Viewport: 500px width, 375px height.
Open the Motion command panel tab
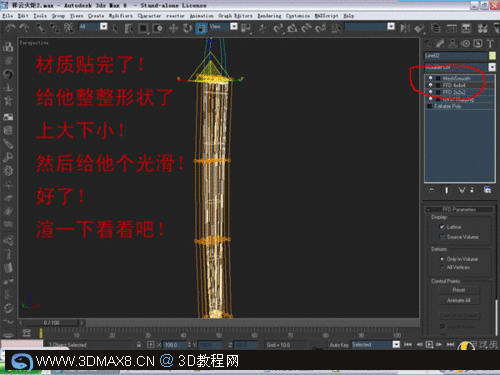(465, 43)
